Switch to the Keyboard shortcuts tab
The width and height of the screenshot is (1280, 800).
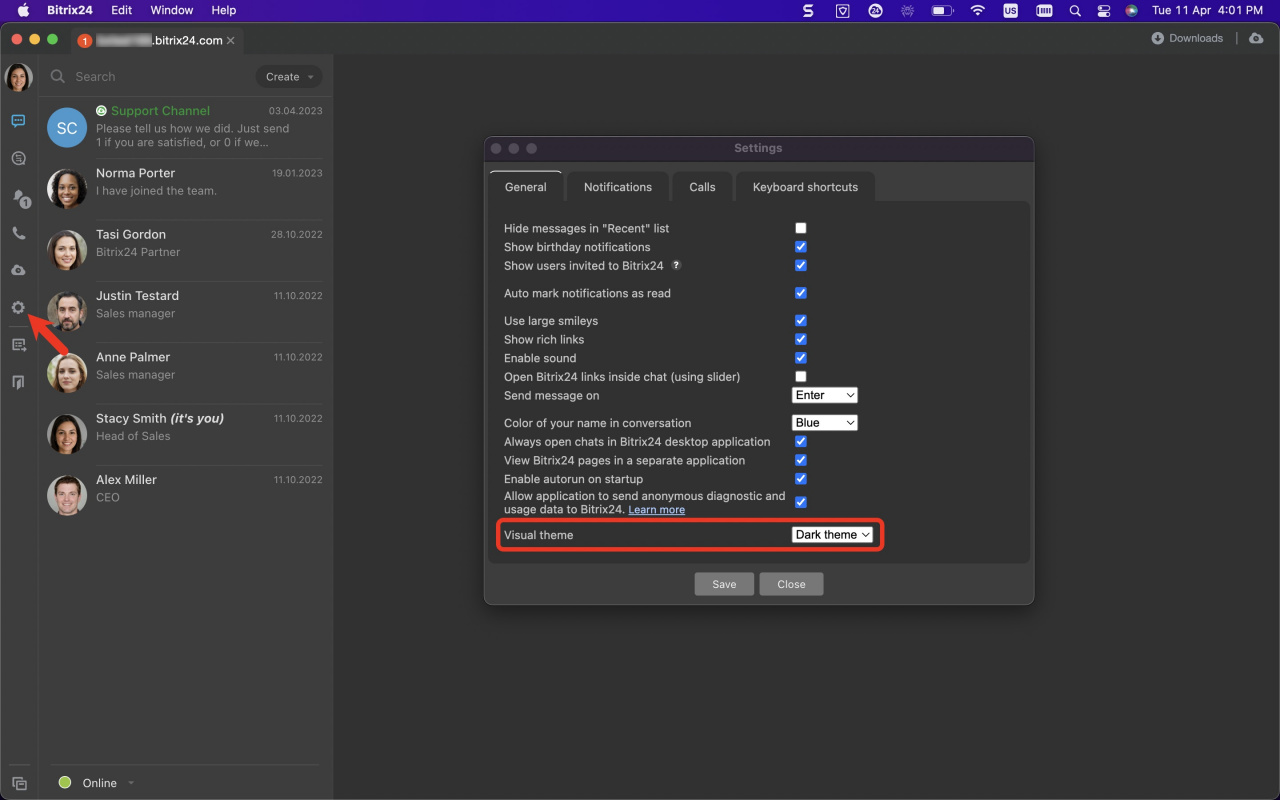point(805,187)
